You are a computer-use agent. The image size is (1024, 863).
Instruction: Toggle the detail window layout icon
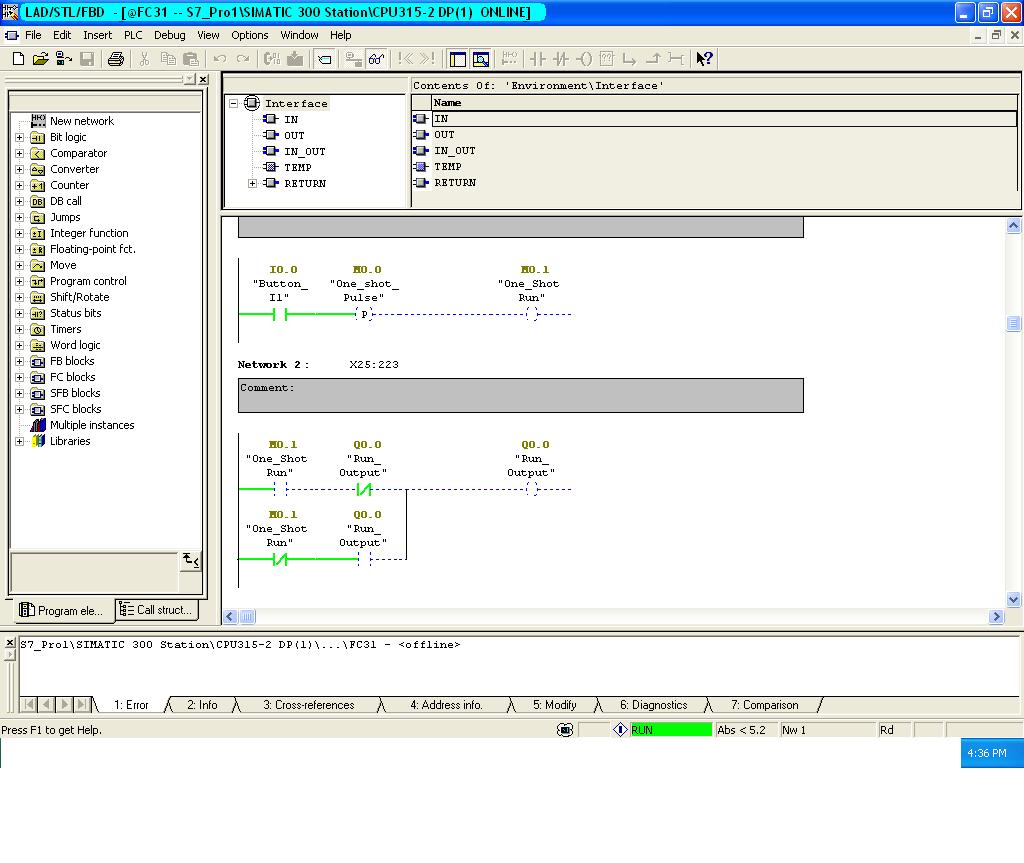480,60
